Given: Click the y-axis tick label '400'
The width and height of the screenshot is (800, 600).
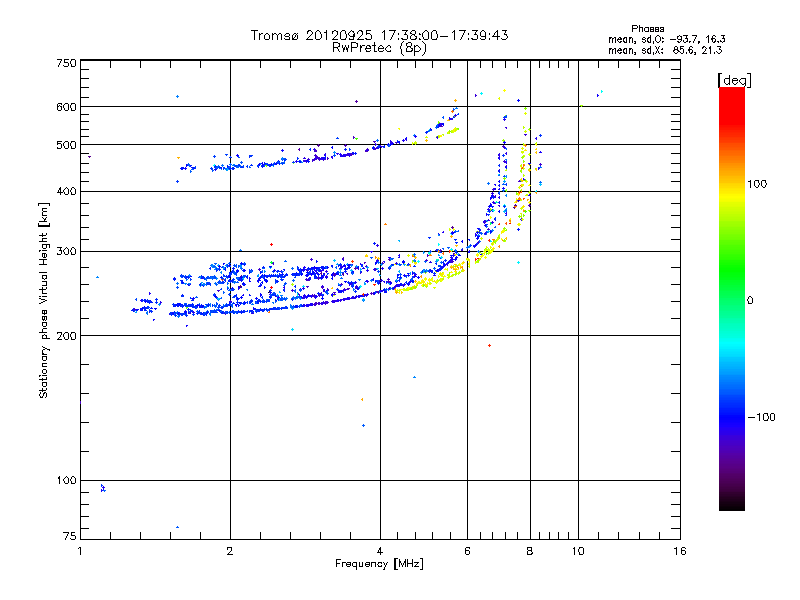Looking at the screenshot, I should tap(66, 192).
